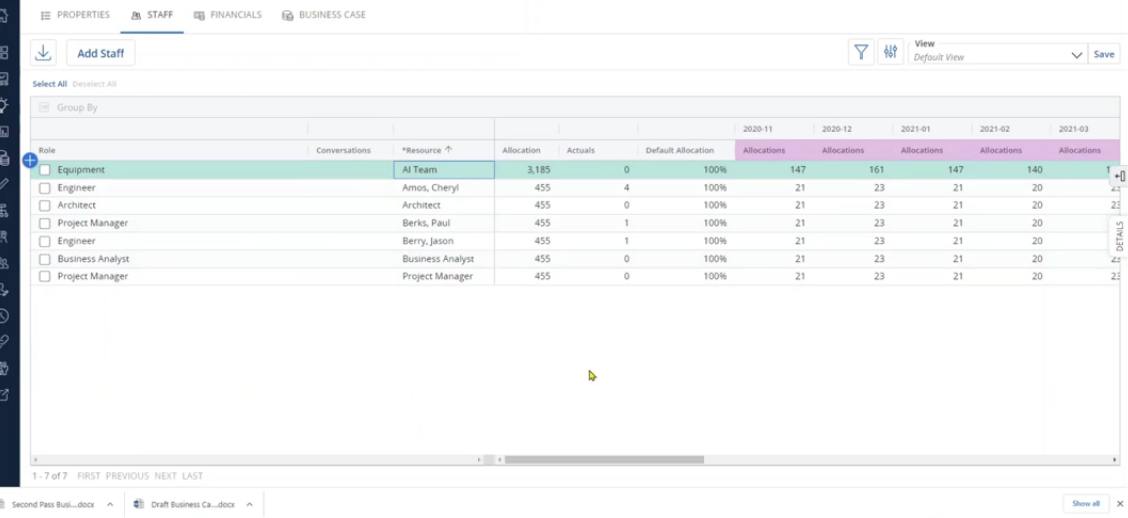
Task: Click the Add Staff button
Action: click(101, 53)
